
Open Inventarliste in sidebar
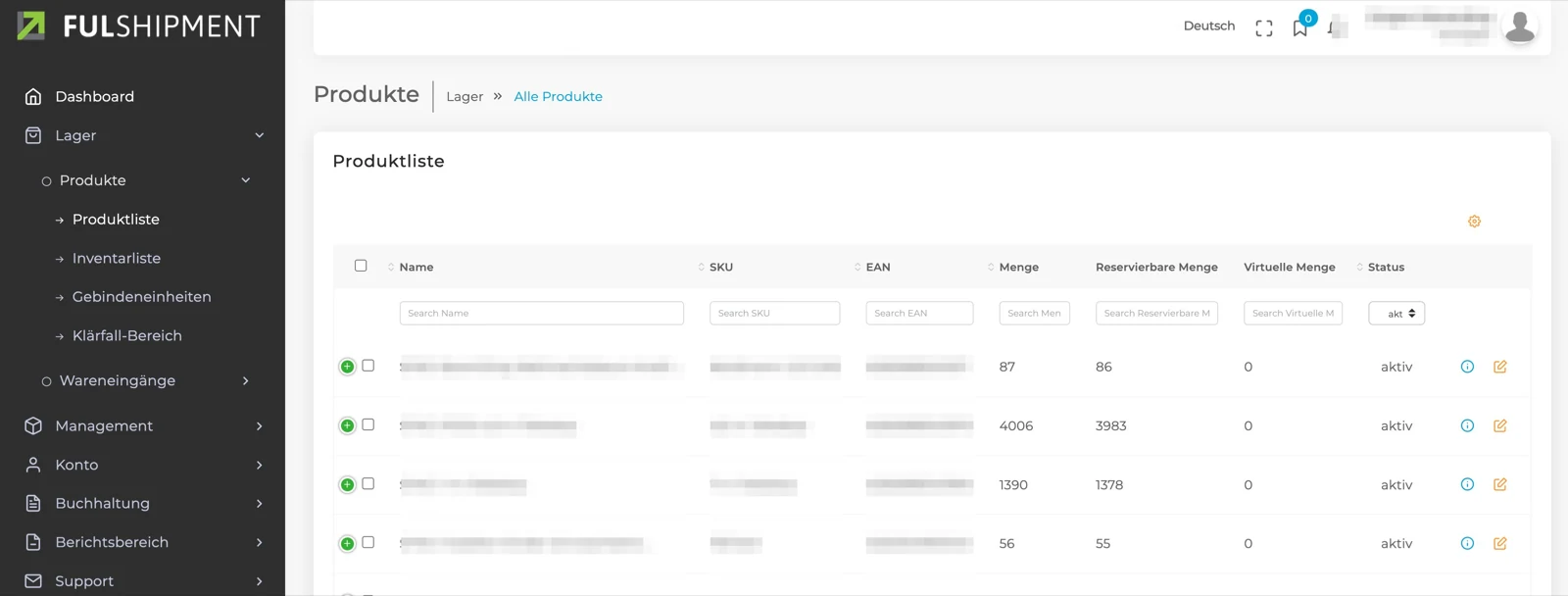[117, 258]
